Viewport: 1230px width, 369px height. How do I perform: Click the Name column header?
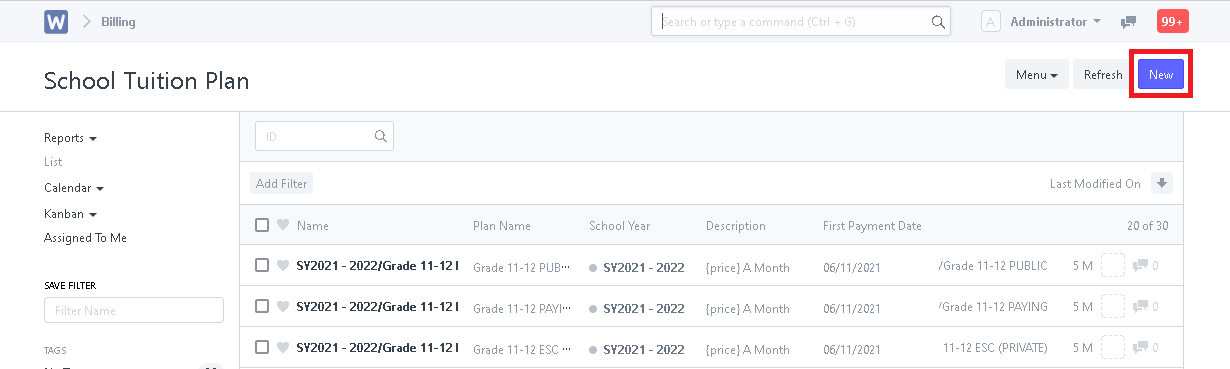click(313, 226)
